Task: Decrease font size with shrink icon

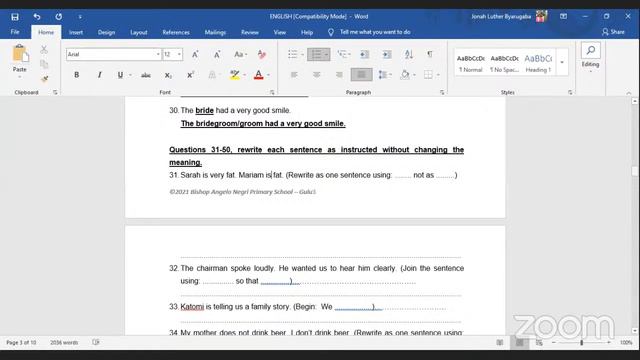Action: [217, 54]
